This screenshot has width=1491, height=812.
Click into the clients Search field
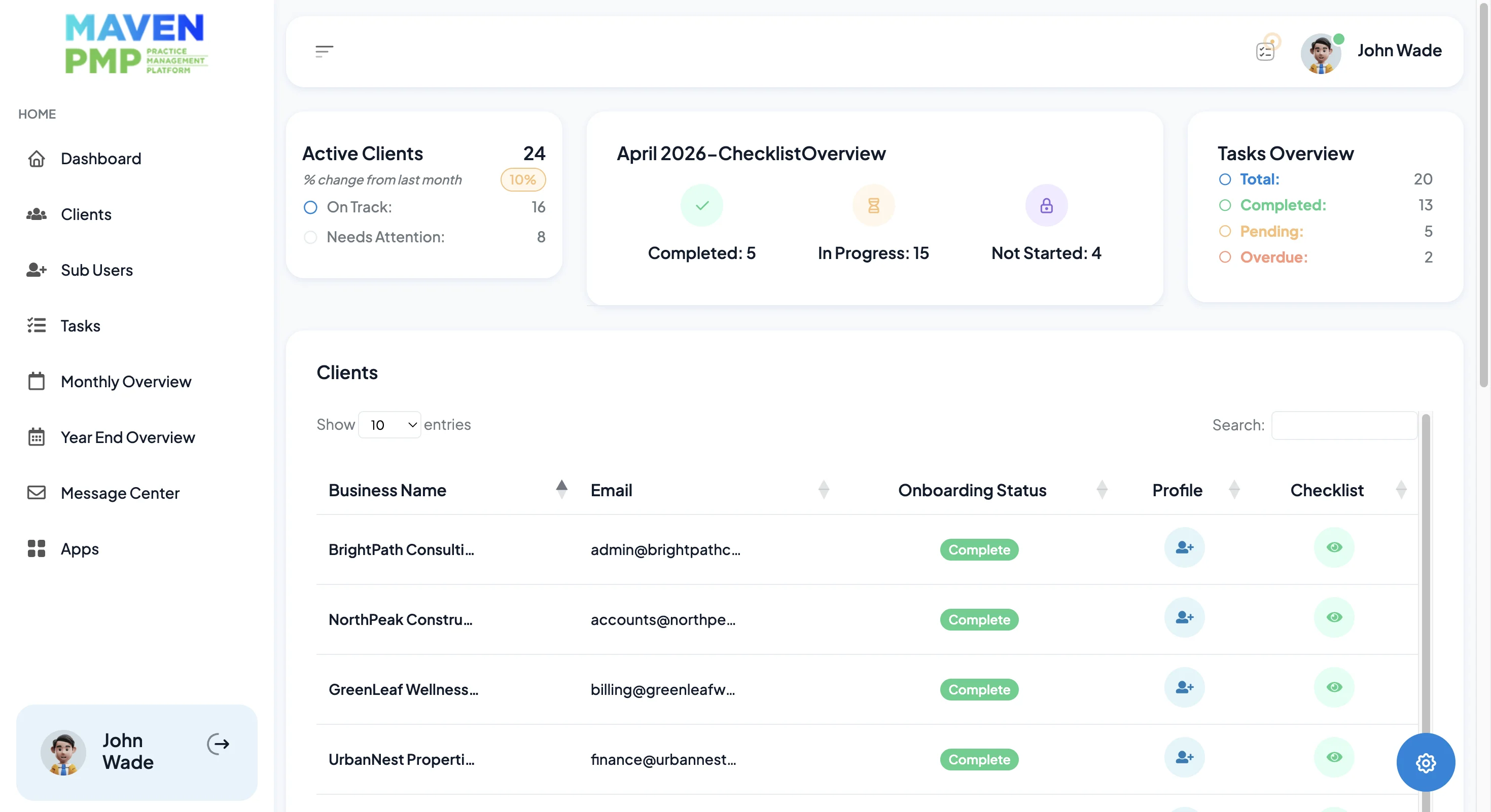[1344, 425]
